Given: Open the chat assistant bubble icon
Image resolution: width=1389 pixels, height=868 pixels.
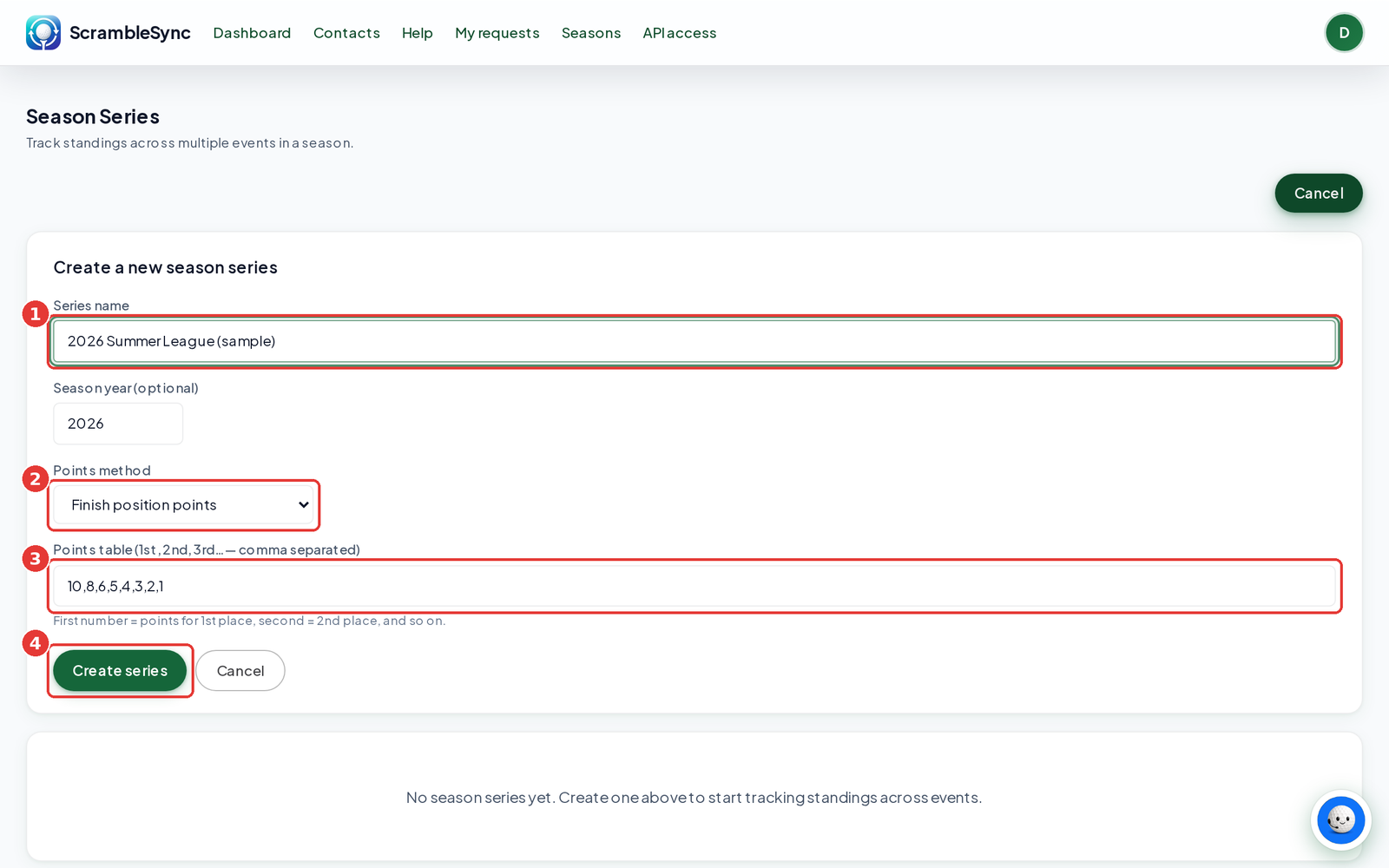Looking at the screenshot, I should pyautogui.click(x=1340, y=820).
